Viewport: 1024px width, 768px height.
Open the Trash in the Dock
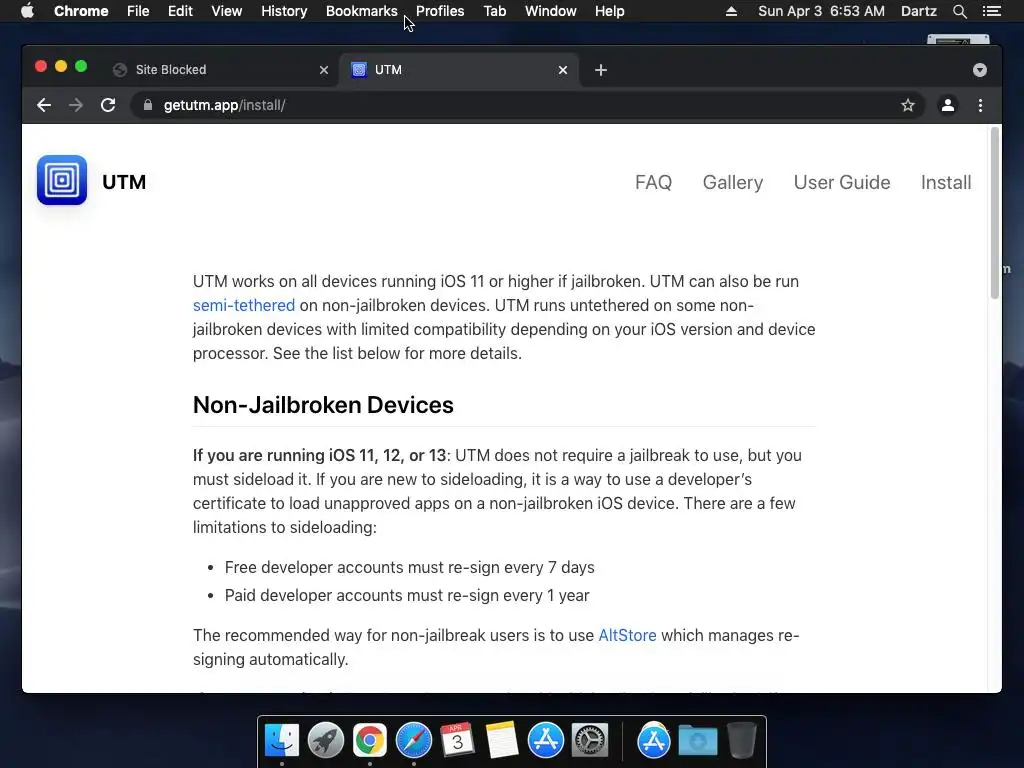coord(741,741)
